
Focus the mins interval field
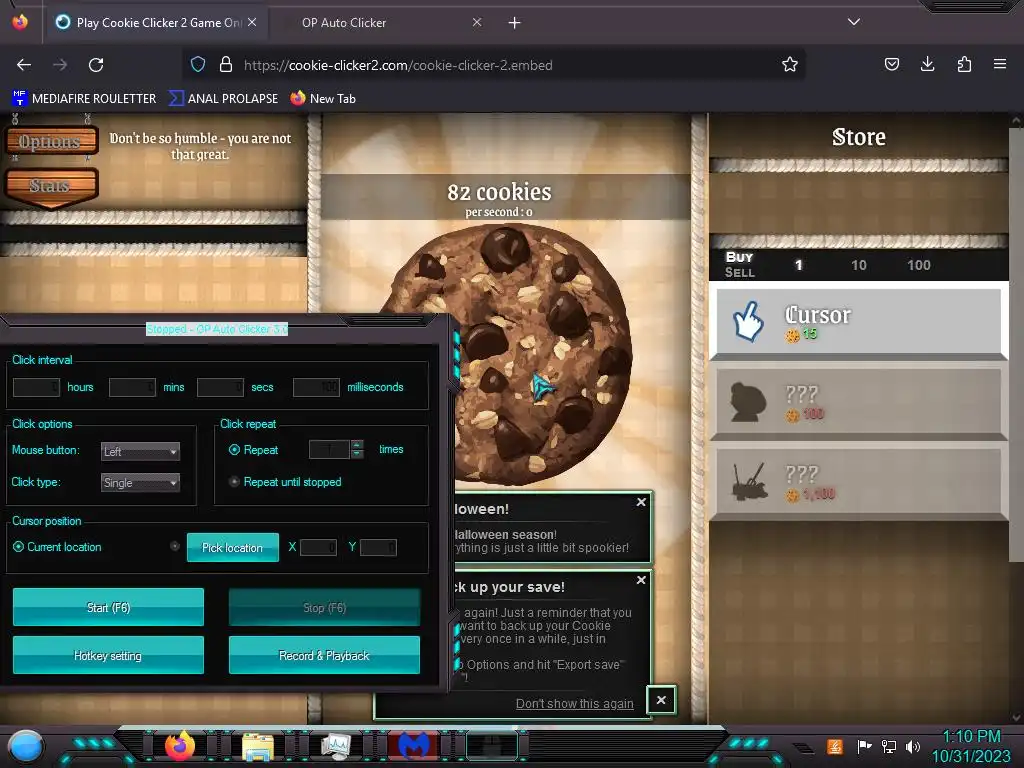click(133, 387)
